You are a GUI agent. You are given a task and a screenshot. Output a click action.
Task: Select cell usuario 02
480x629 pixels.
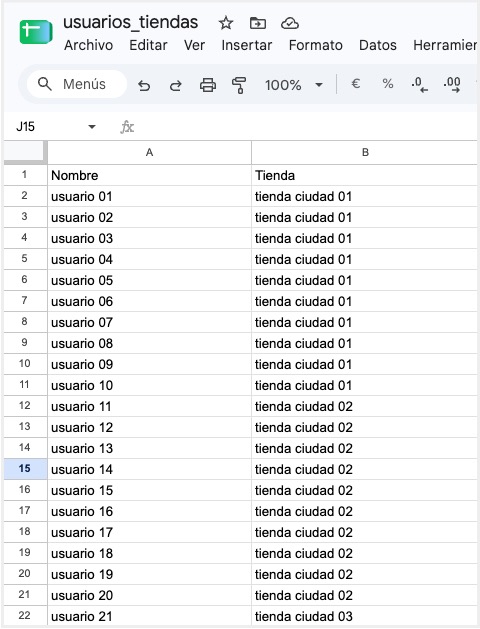click(x=150, y=217)
